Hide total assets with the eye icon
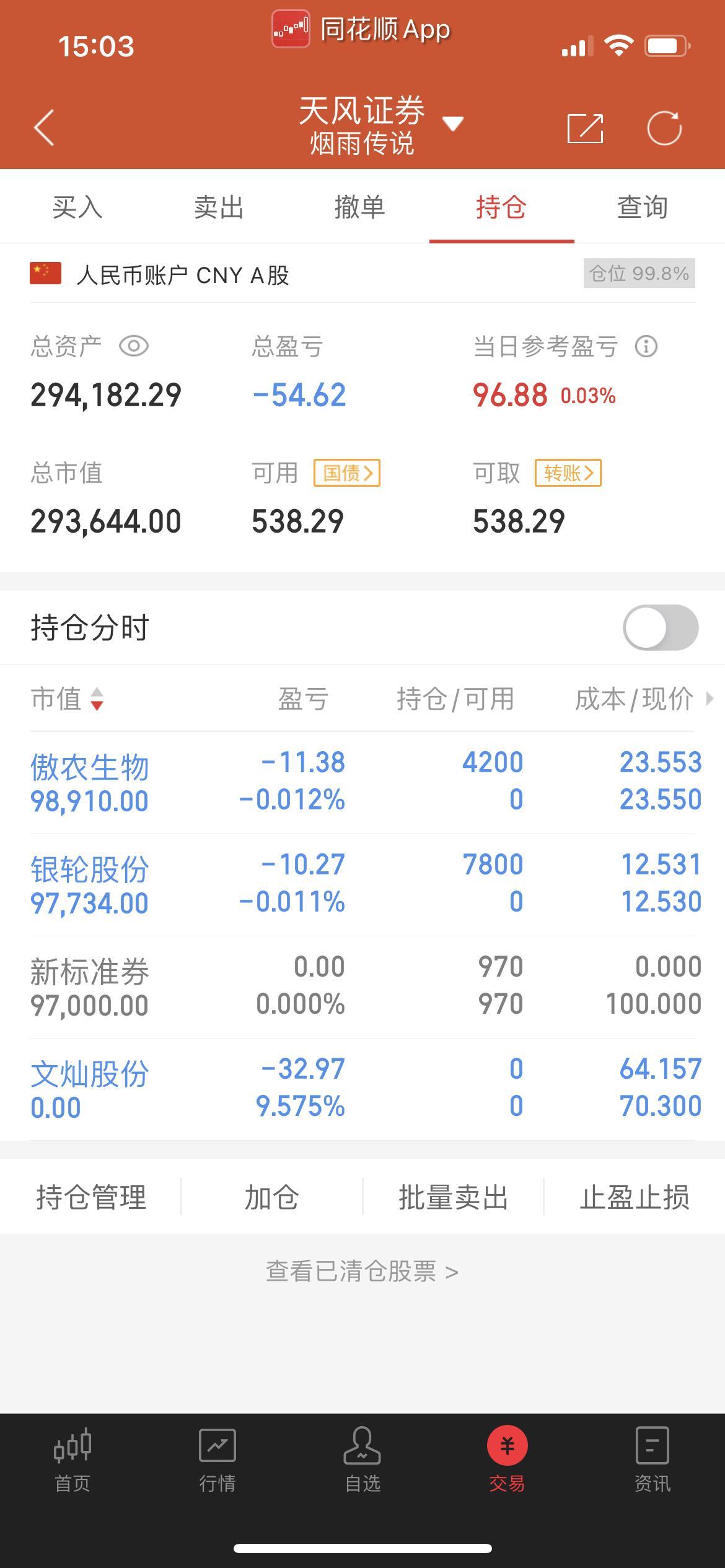725x1568 pixels. [x=134, y=346]
